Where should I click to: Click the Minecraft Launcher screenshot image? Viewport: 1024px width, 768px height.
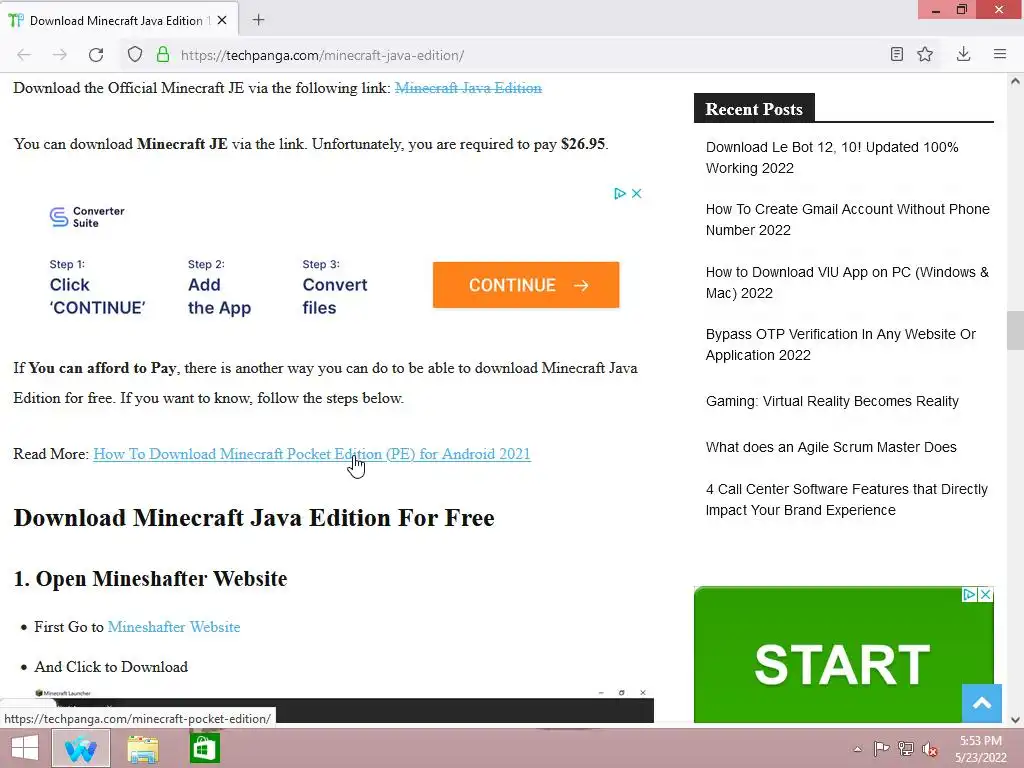tap(344, 705)
